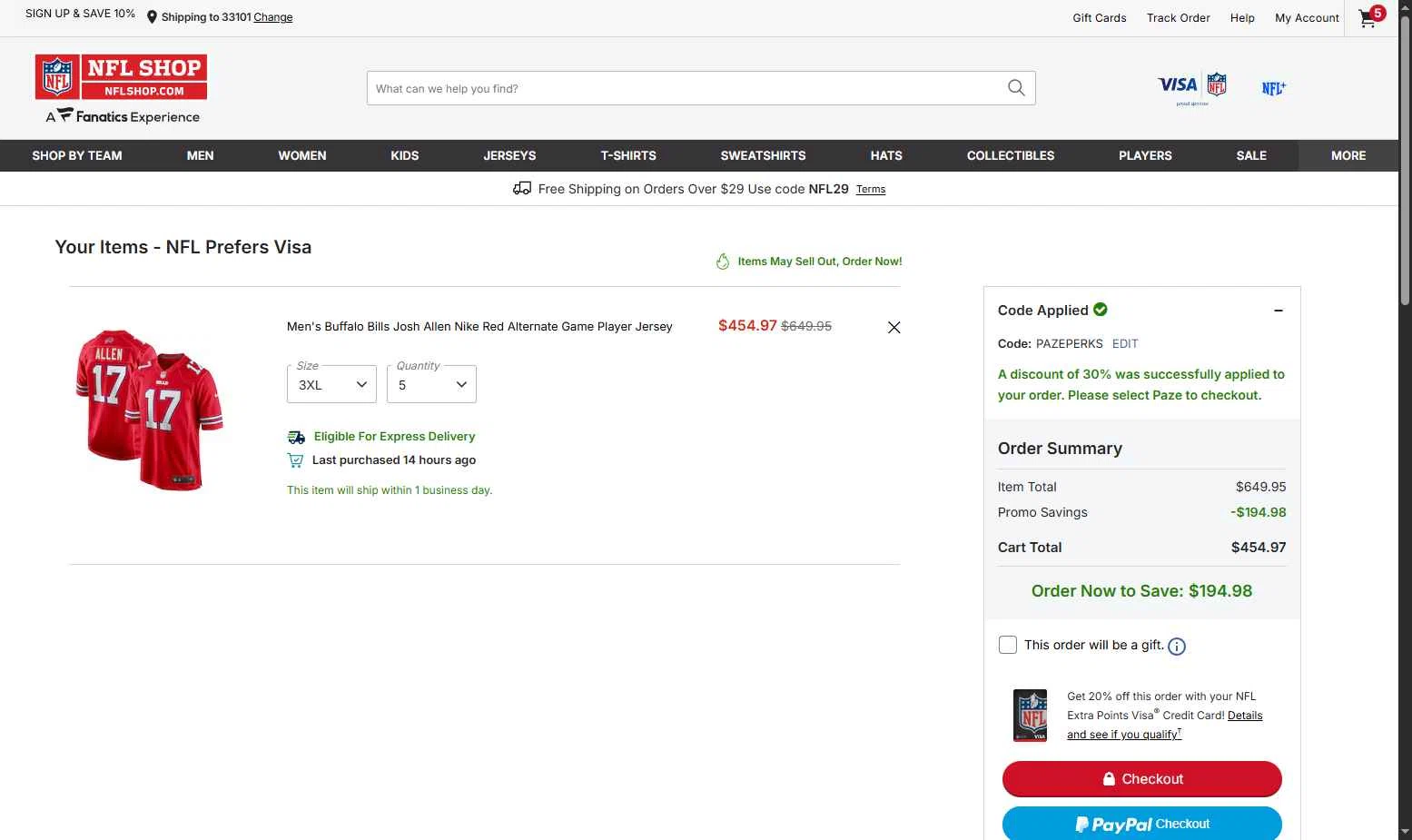Screen dimensions: 1412x840
Task: Click the flame sell-out icon
Action: click(723, 262)
